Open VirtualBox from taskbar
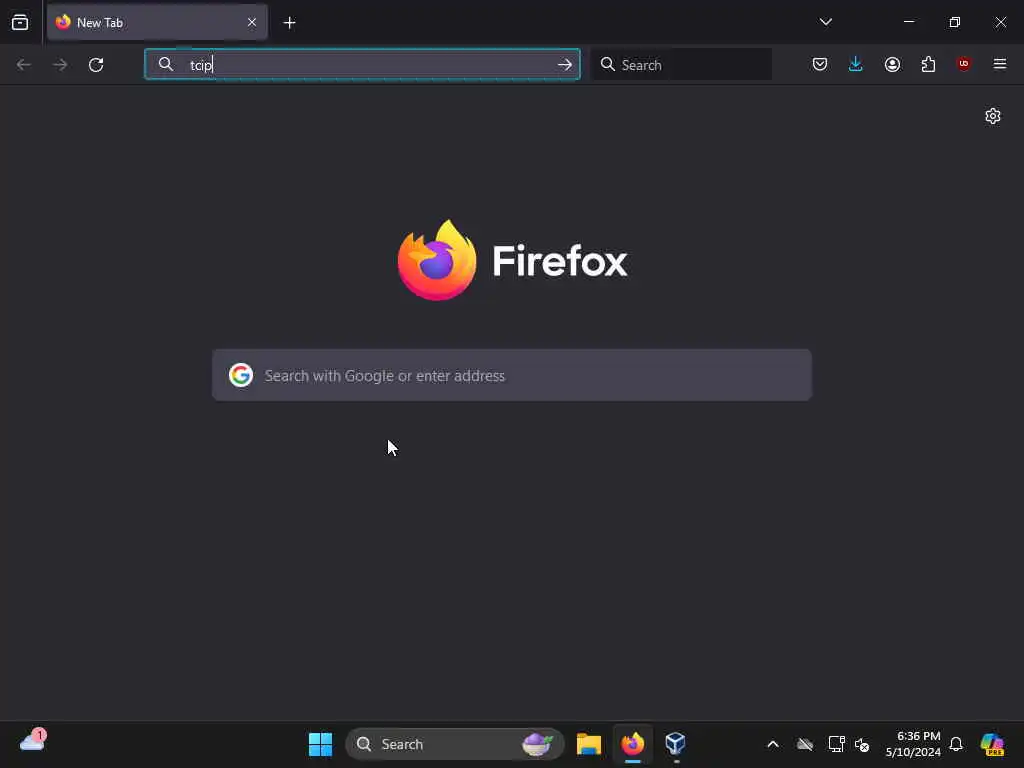 (x=675, y=744)
